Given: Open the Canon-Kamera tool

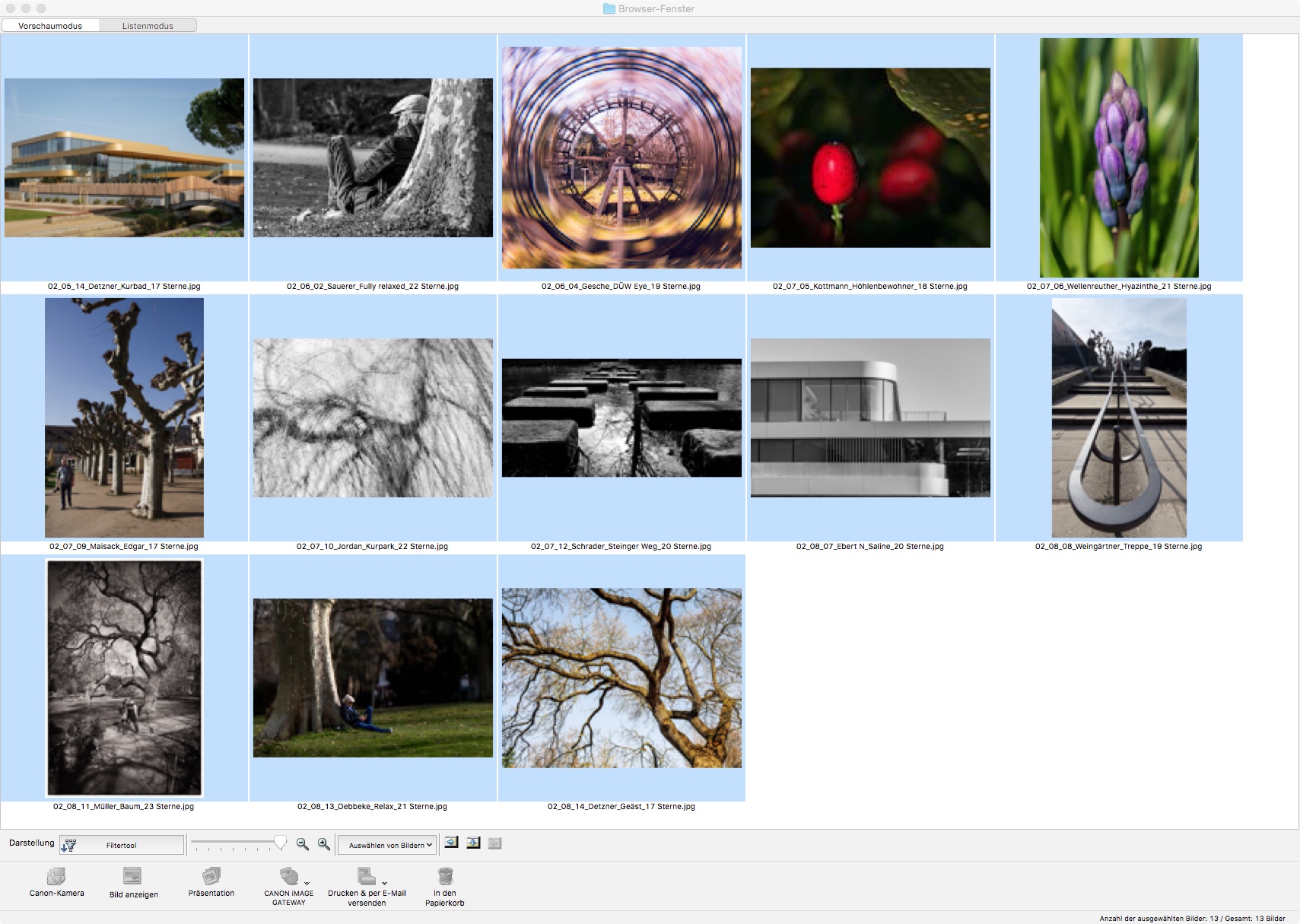Looking at the screenshot, I should (56, 877).
